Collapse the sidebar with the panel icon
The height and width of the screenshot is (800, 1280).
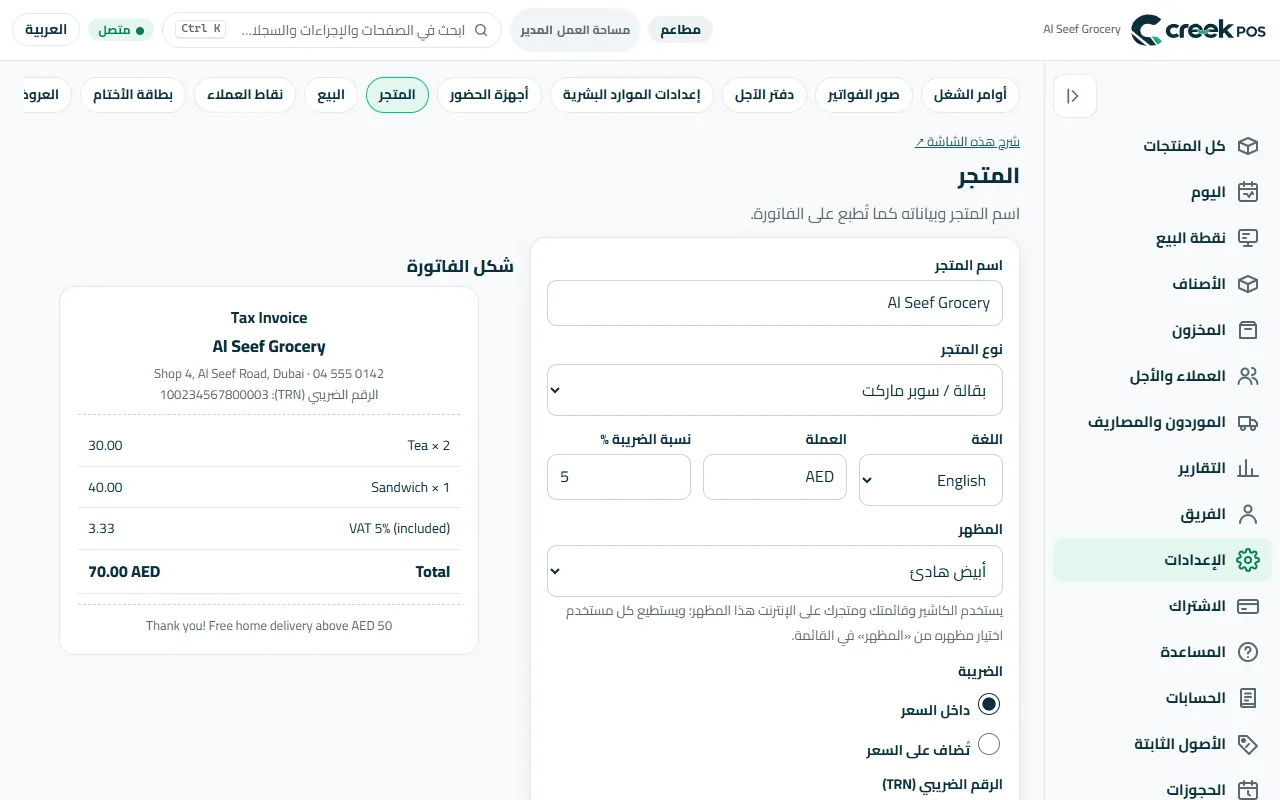pos(1075,97)
